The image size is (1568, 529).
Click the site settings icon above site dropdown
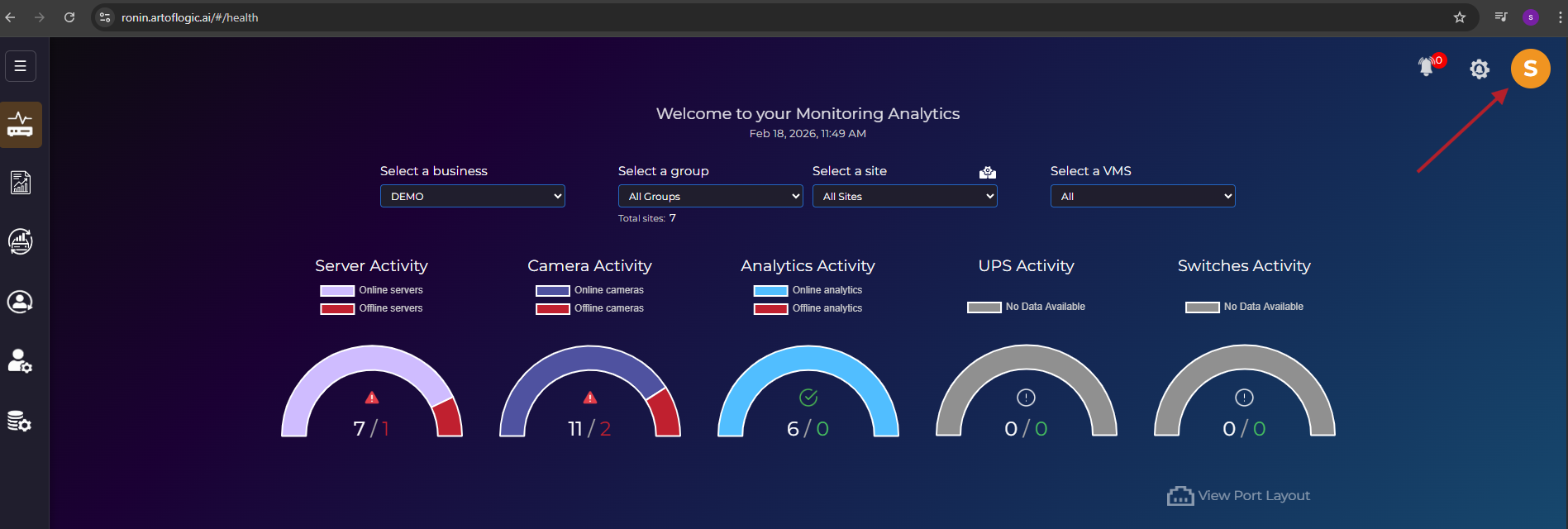point(987,172)
